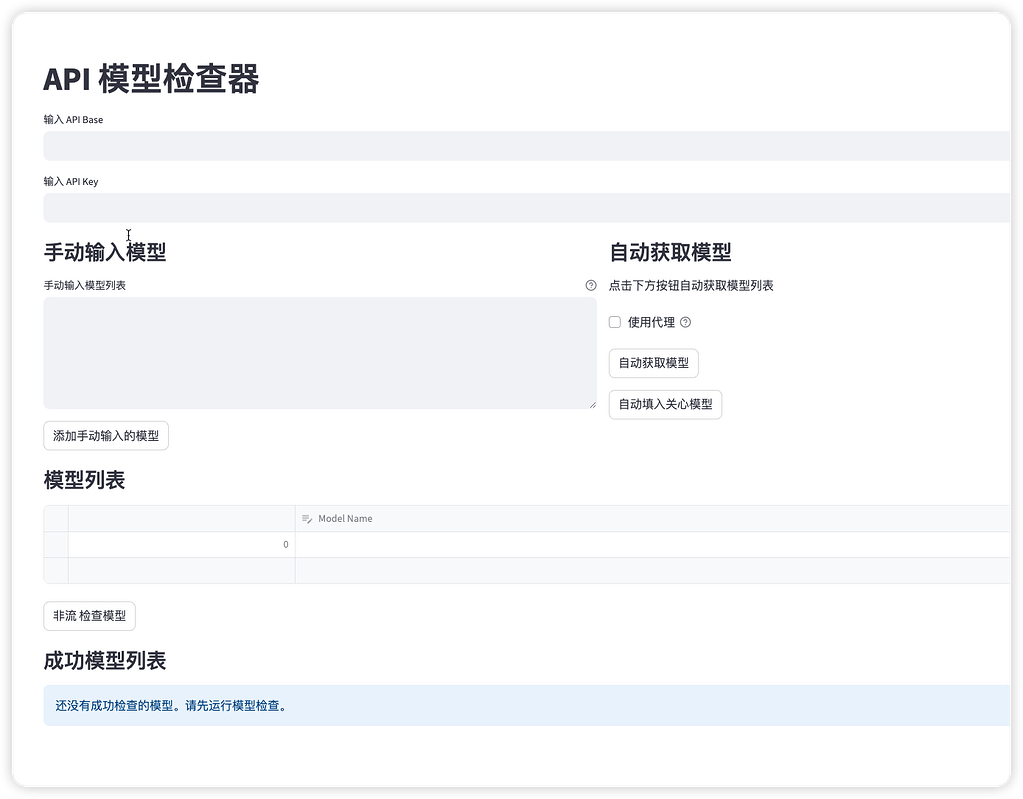
Task: Enable the 使用代理 checkbox
Action: (615, 322)
